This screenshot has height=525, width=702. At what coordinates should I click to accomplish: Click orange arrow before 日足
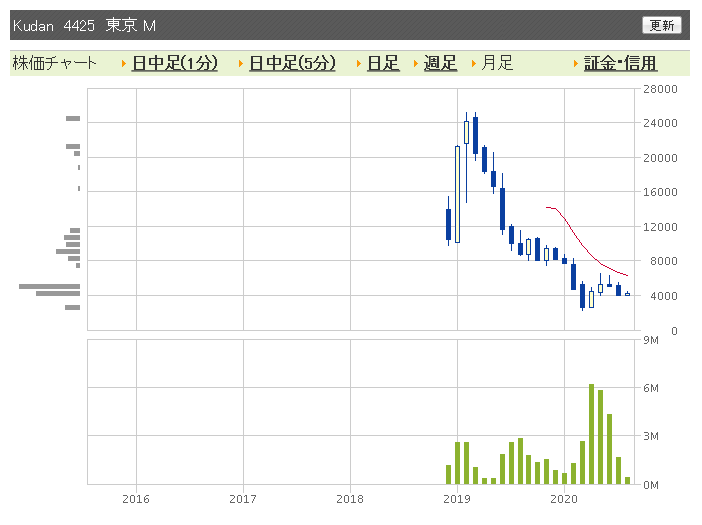point(359,64)
